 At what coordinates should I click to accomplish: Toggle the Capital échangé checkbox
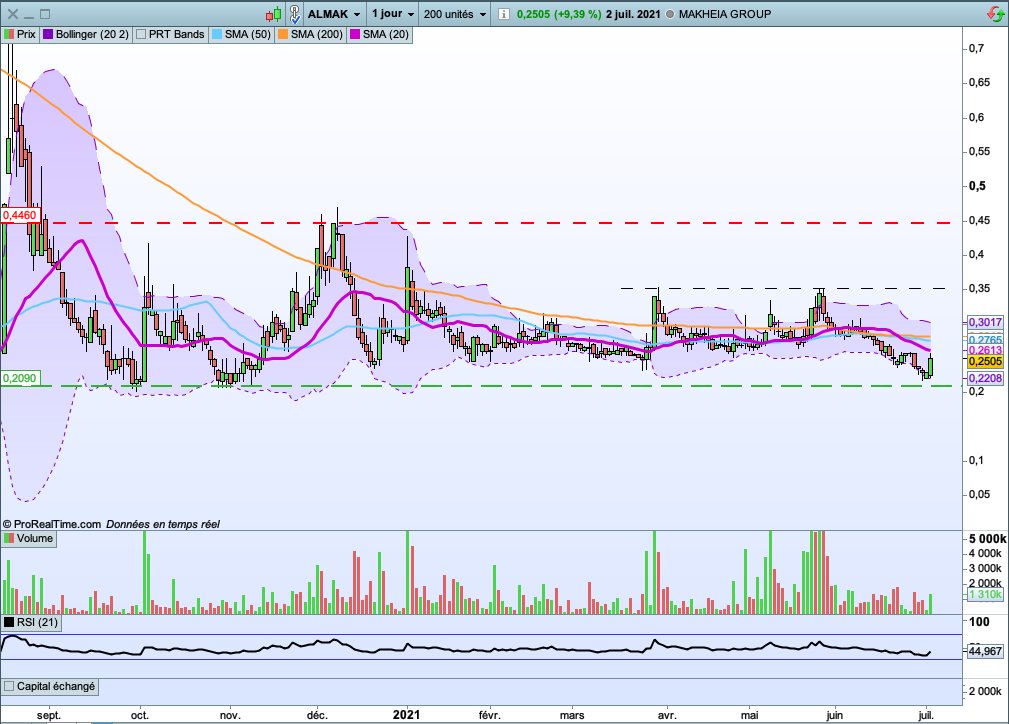tap(9, 687)
